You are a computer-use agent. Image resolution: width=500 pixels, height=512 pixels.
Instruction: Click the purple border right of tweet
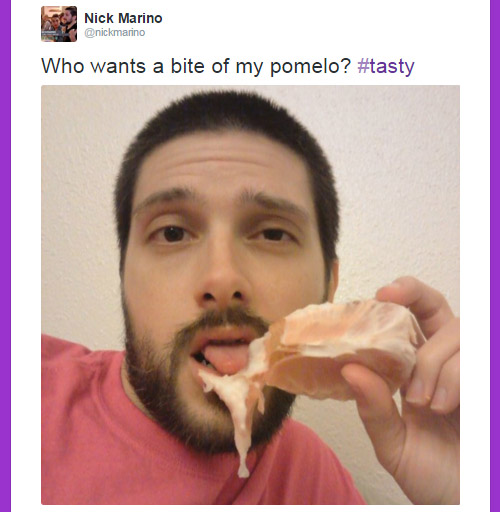click(x=495, y=256)
